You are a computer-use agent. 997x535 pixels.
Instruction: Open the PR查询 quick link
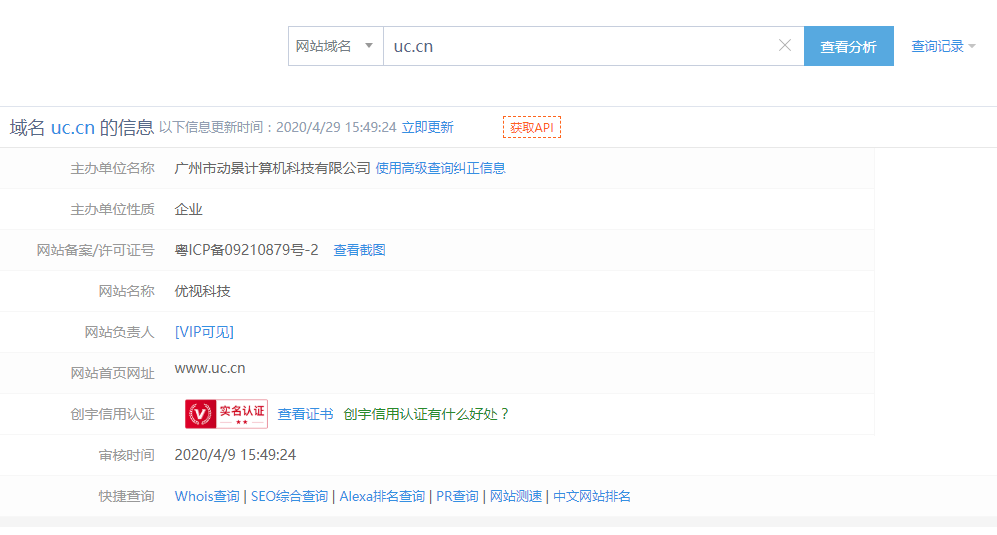point(457,496)
